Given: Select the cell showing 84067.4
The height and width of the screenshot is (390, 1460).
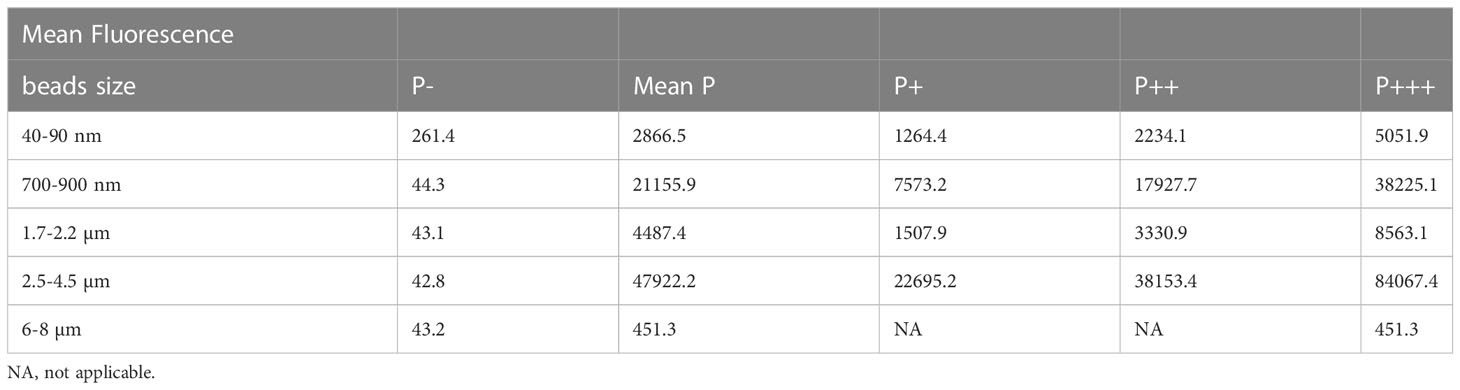Looking at the screenshot, I should tap(1407, 283).
